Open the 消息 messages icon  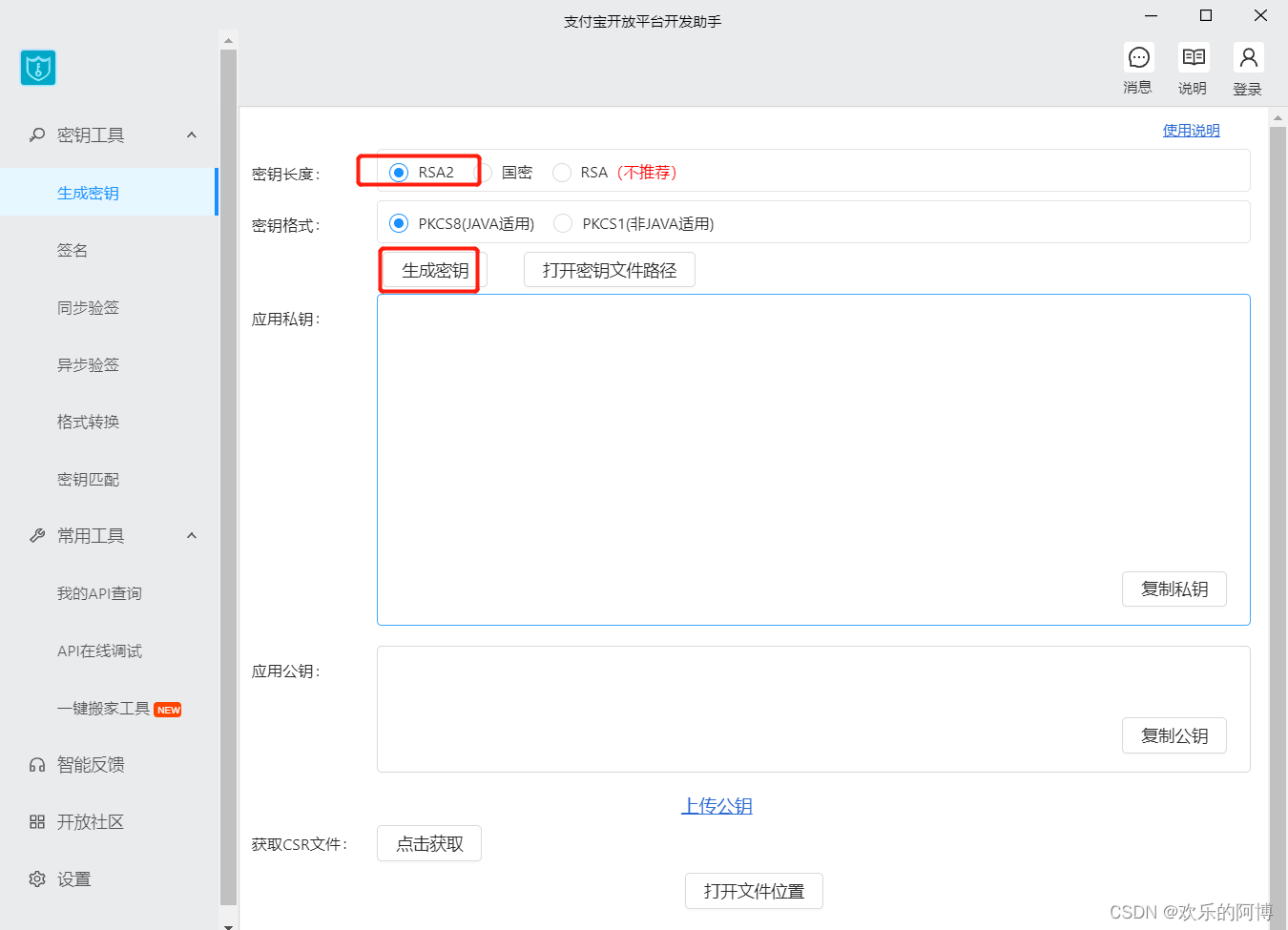click(1138, 58)
